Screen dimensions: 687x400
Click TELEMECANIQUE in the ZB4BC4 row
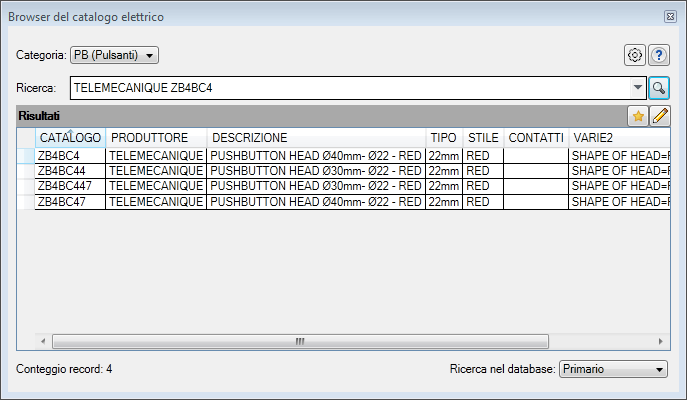click(x=156, y=156)
